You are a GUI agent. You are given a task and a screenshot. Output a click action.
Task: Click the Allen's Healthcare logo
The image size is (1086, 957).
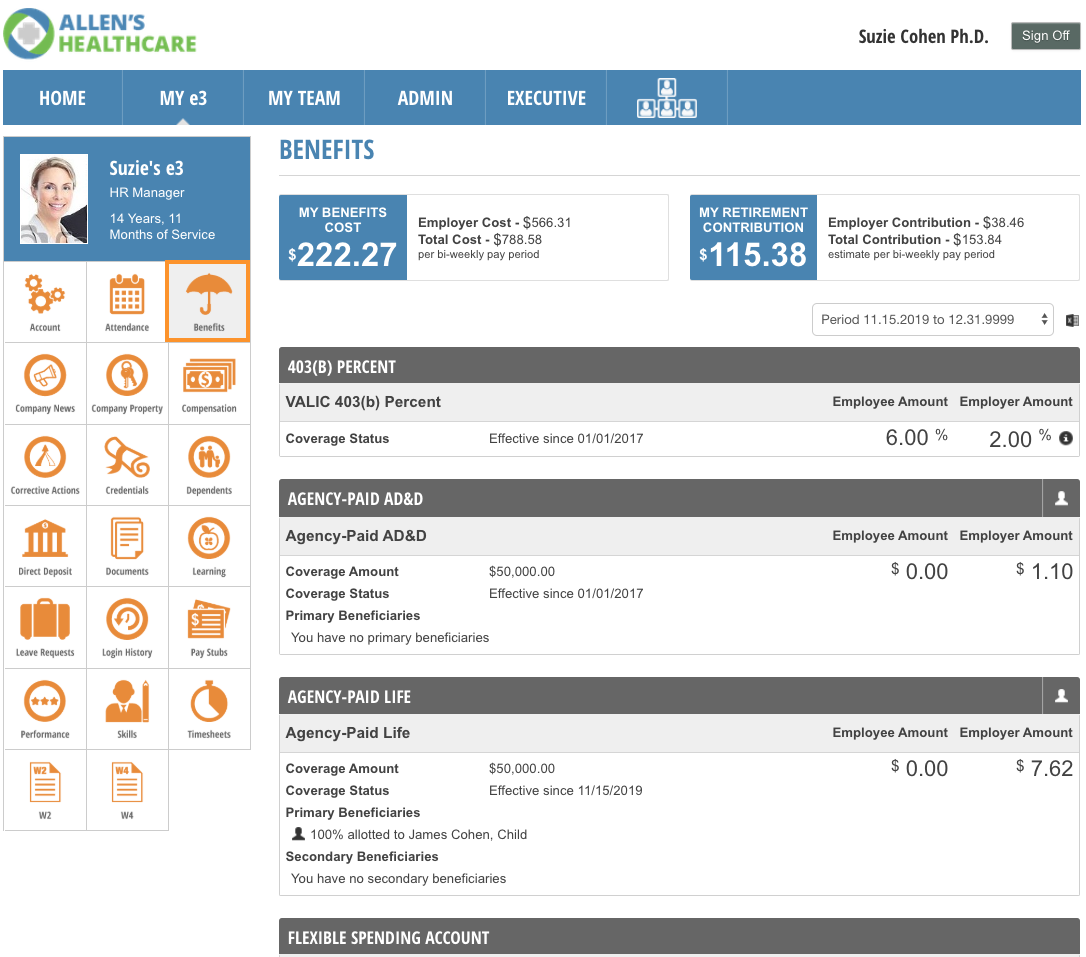tap(100, 33)
